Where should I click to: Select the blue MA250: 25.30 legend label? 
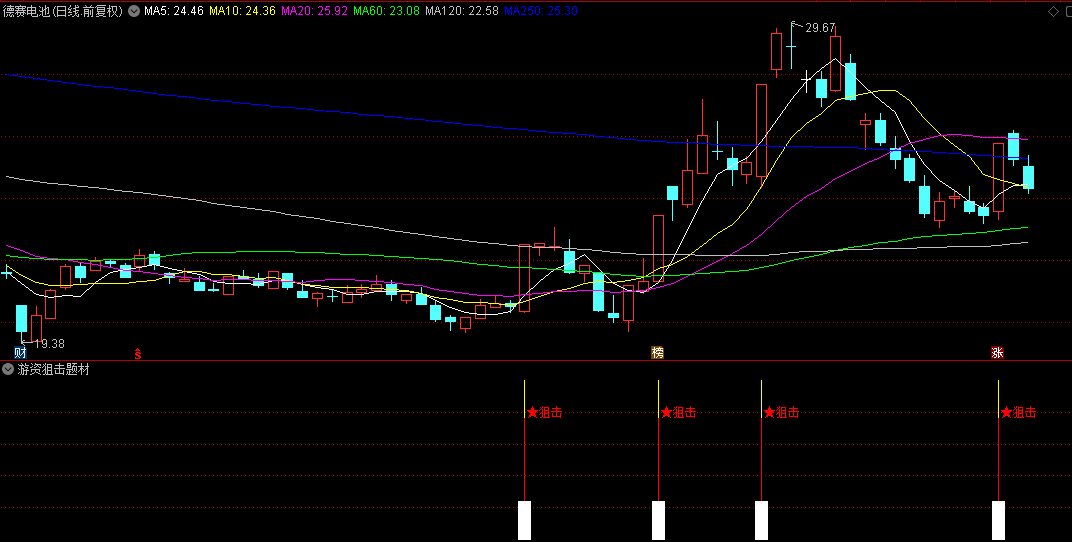pyautogui.click(x=540, y=11)
